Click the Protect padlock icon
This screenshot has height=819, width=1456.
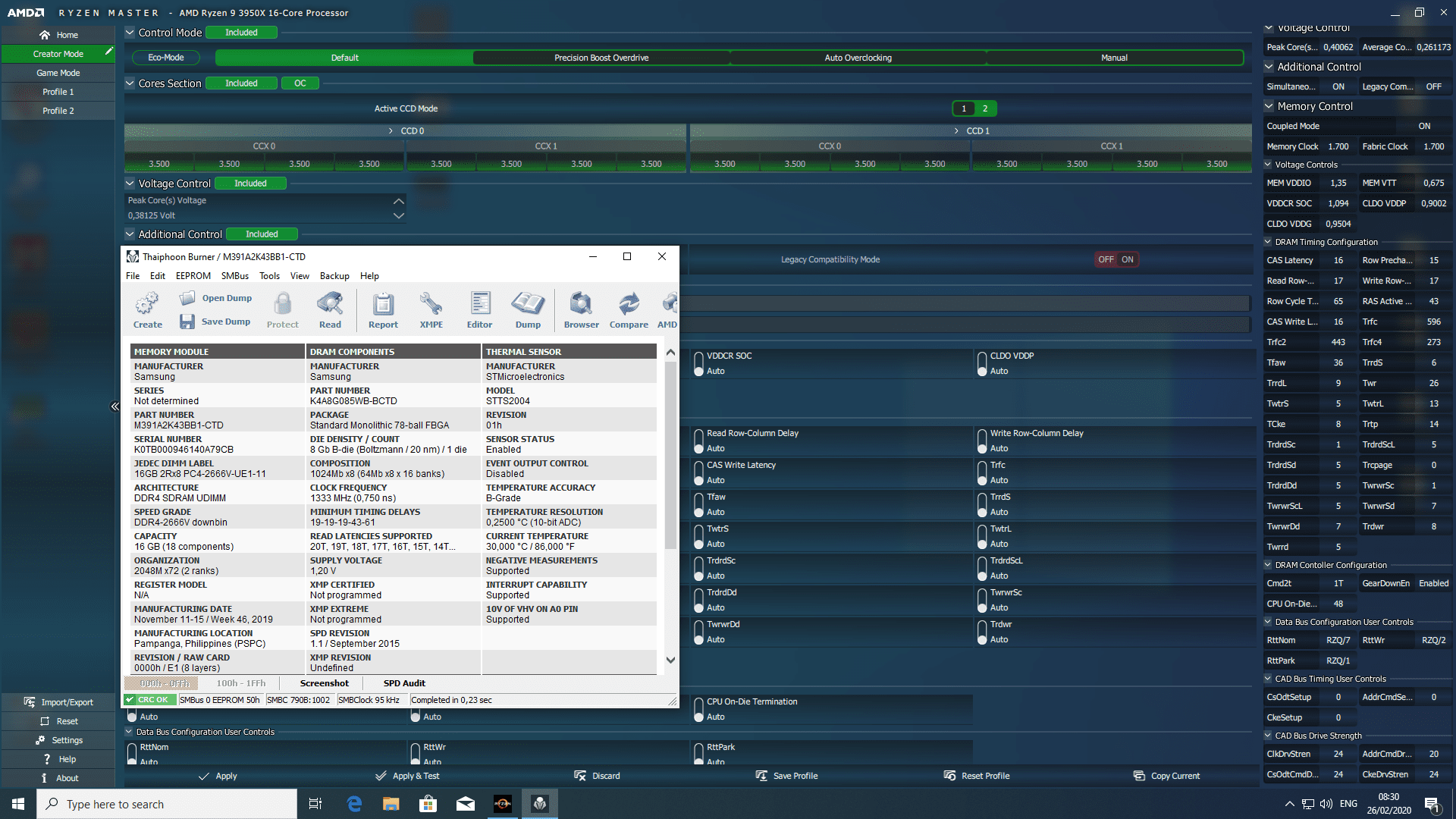point(283,304)
